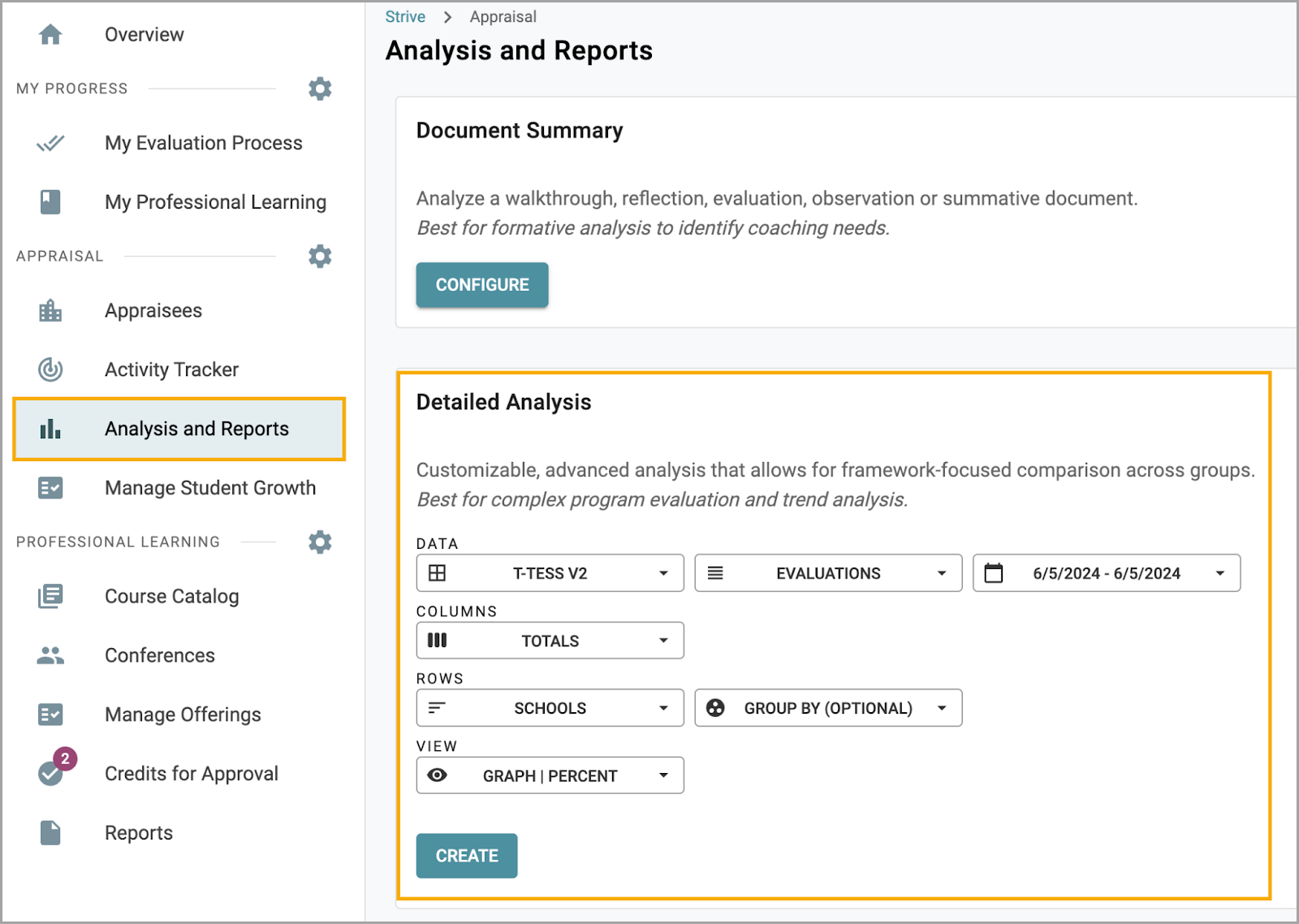Screen dimensions: 1299x924
Task: Click the MY PROGRESS section label
Action: click(72, 89)
